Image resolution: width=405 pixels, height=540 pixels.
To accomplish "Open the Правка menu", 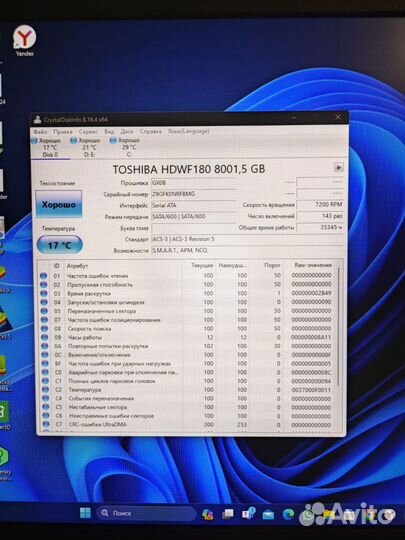I will (x=63, y=132).
